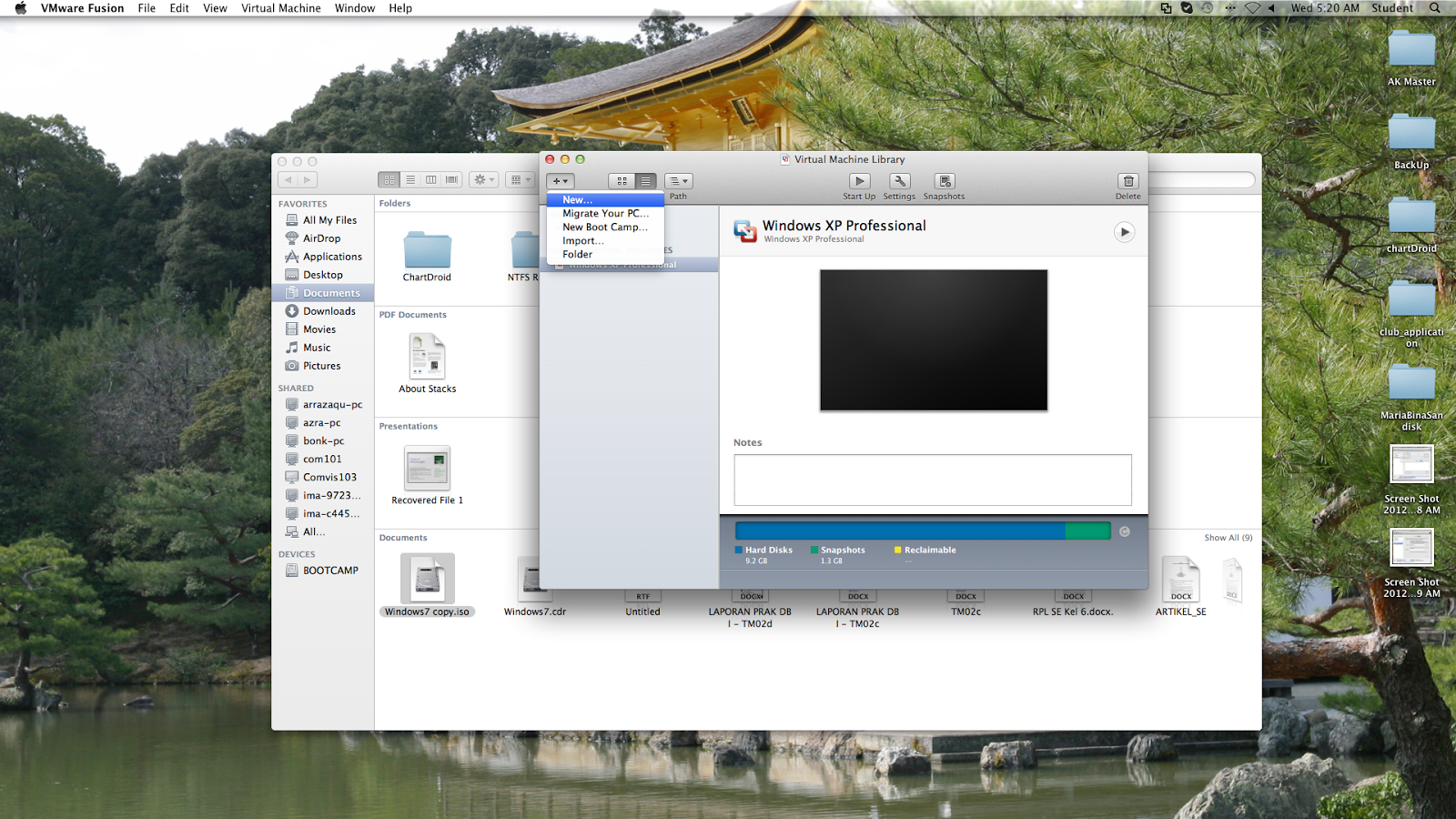Image resolution: width=1456 pixels, height=819 pixels.
Task: Click the yellow Reclaimable legend swatch
Action: (898, 550)
